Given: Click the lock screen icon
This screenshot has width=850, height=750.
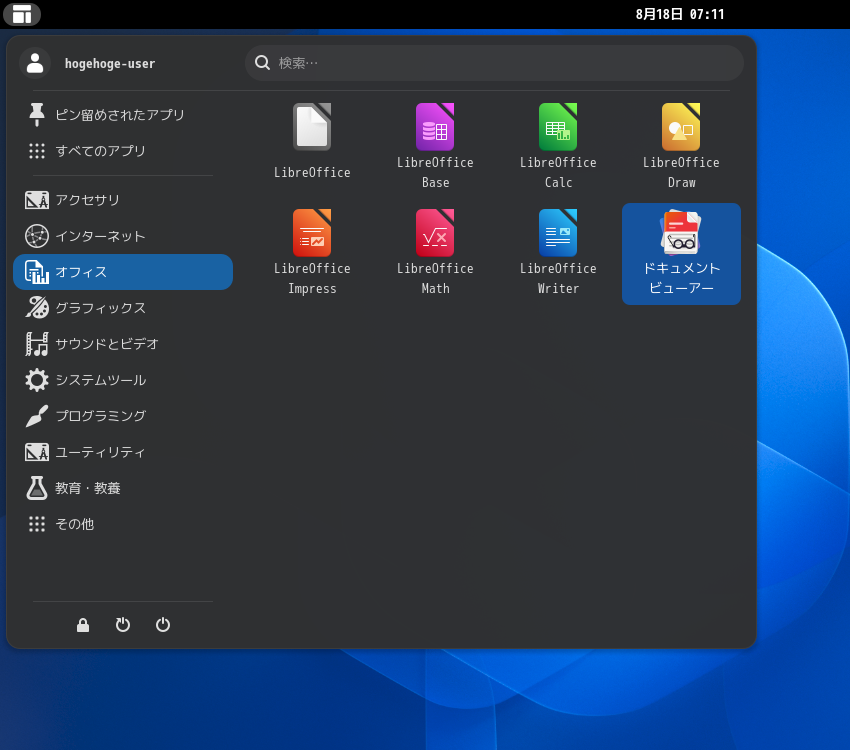Looking at the screenshot, I should 83,625.
